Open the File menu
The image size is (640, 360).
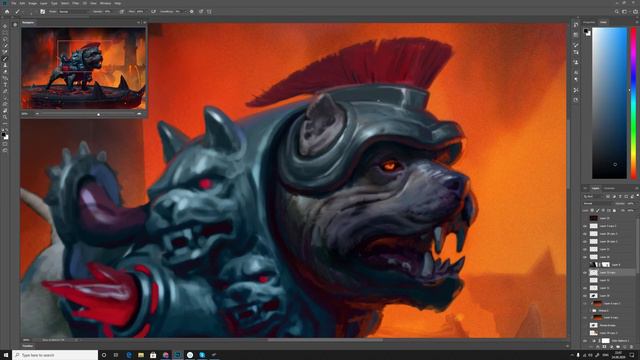click(13, 3)
